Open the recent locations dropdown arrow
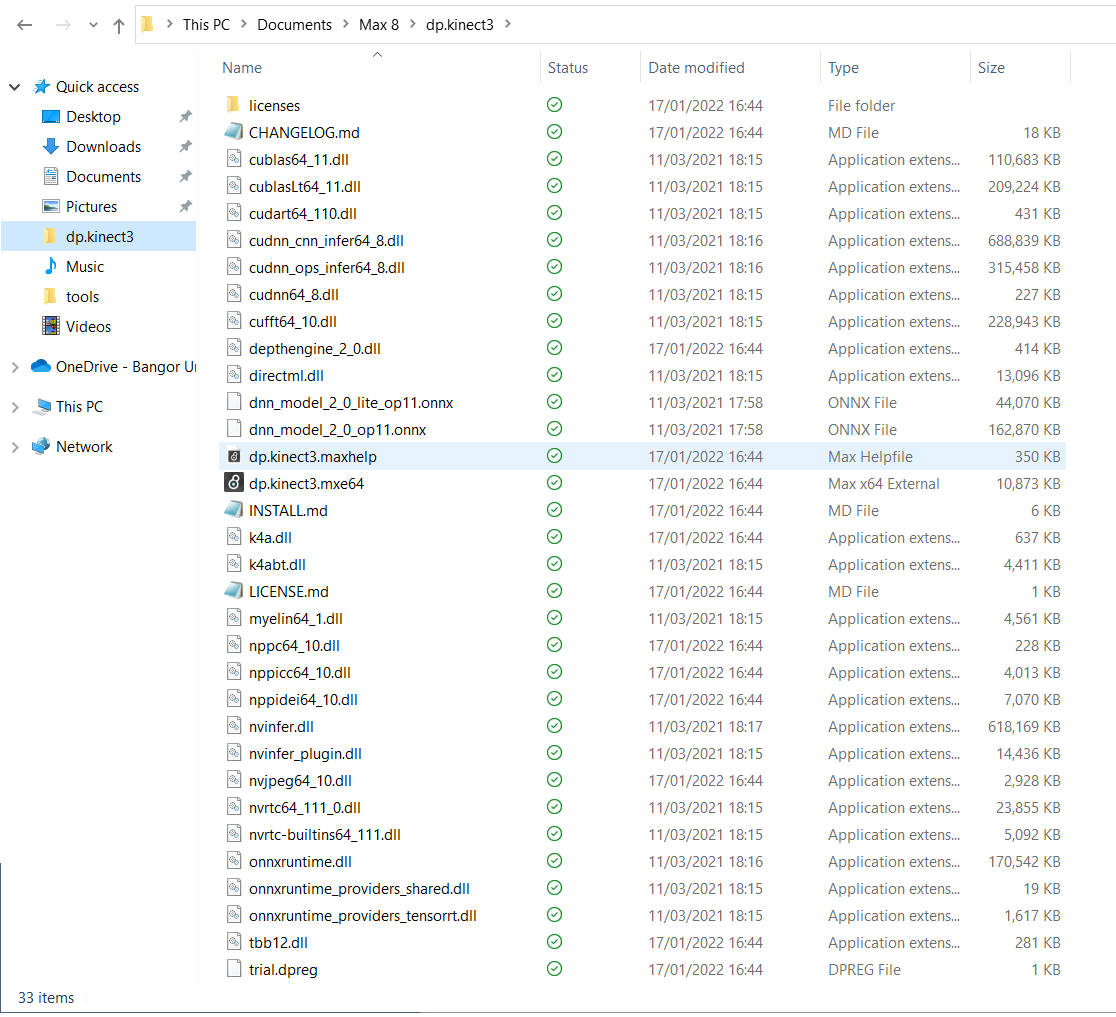The image size is (1116, 1017). tap(93, 25)
